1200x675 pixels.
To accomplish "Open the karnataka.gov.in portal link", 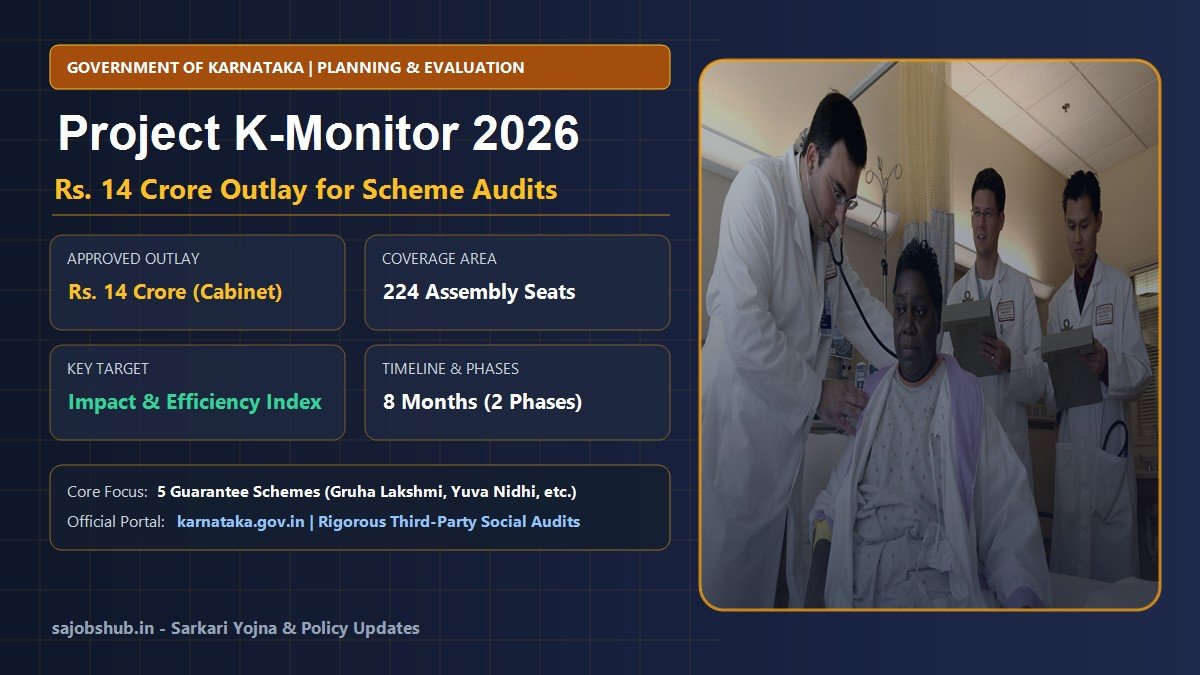I will 240,521.
